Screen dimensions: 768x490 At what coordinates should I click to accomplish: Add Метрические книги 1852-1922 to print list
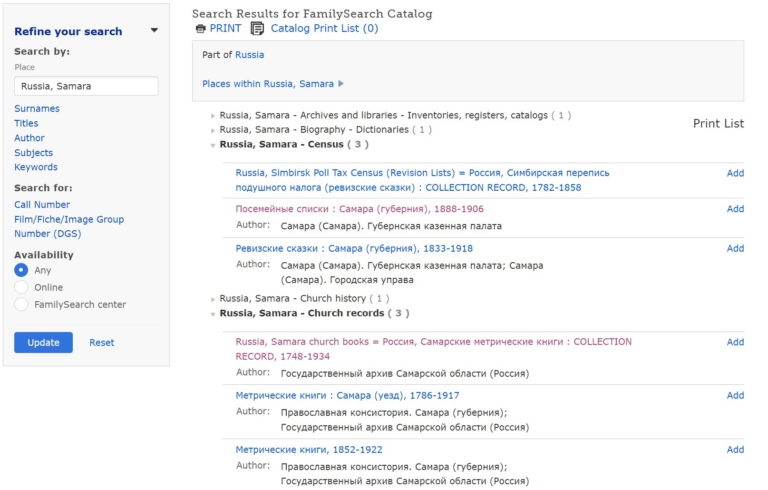tap(735, 449)
